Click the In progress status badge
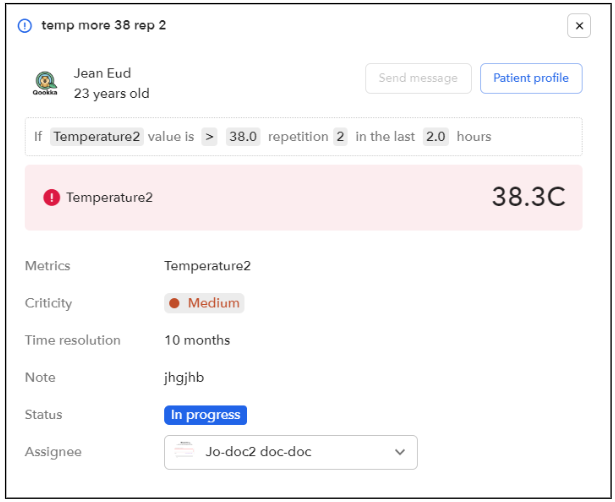Viewport: 615px width, 502px height. click(x=205, y=415)
